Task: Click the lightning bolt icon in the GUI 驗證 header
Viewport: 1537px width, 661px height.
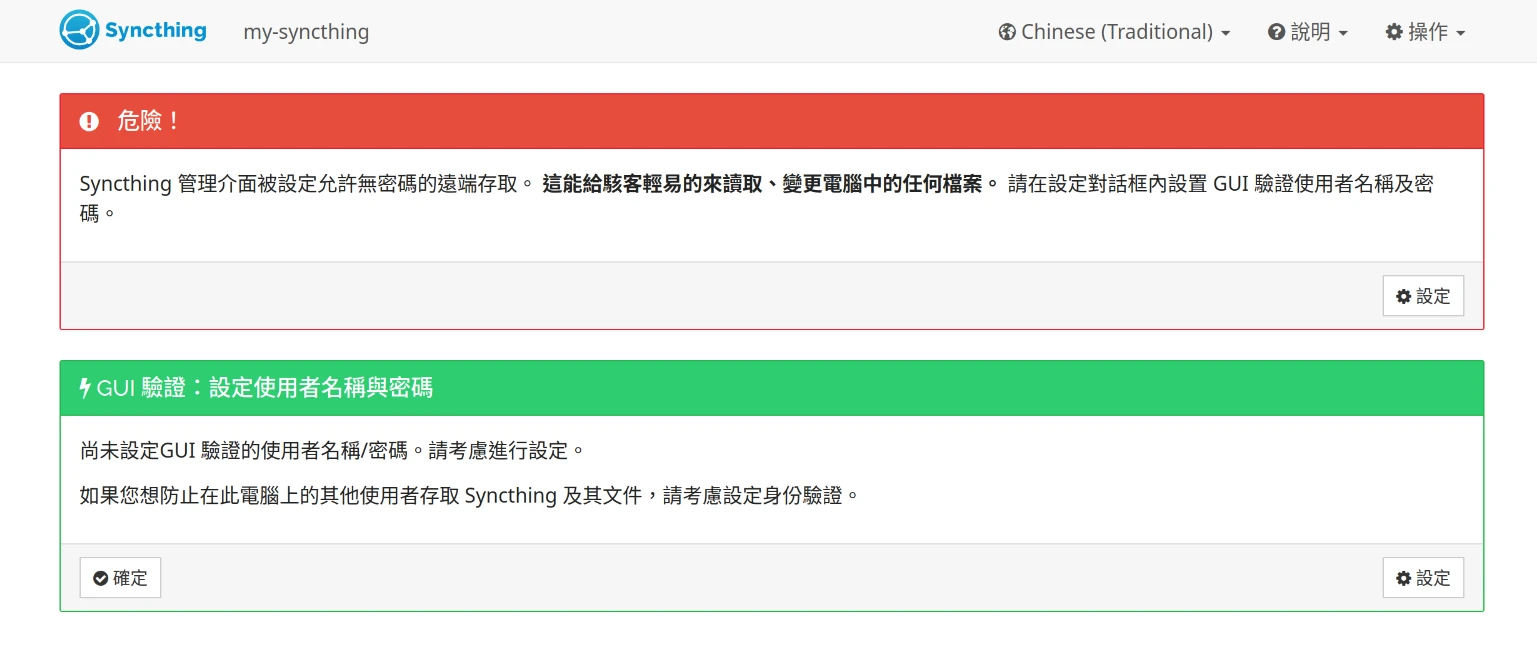Action: point(85,388)
